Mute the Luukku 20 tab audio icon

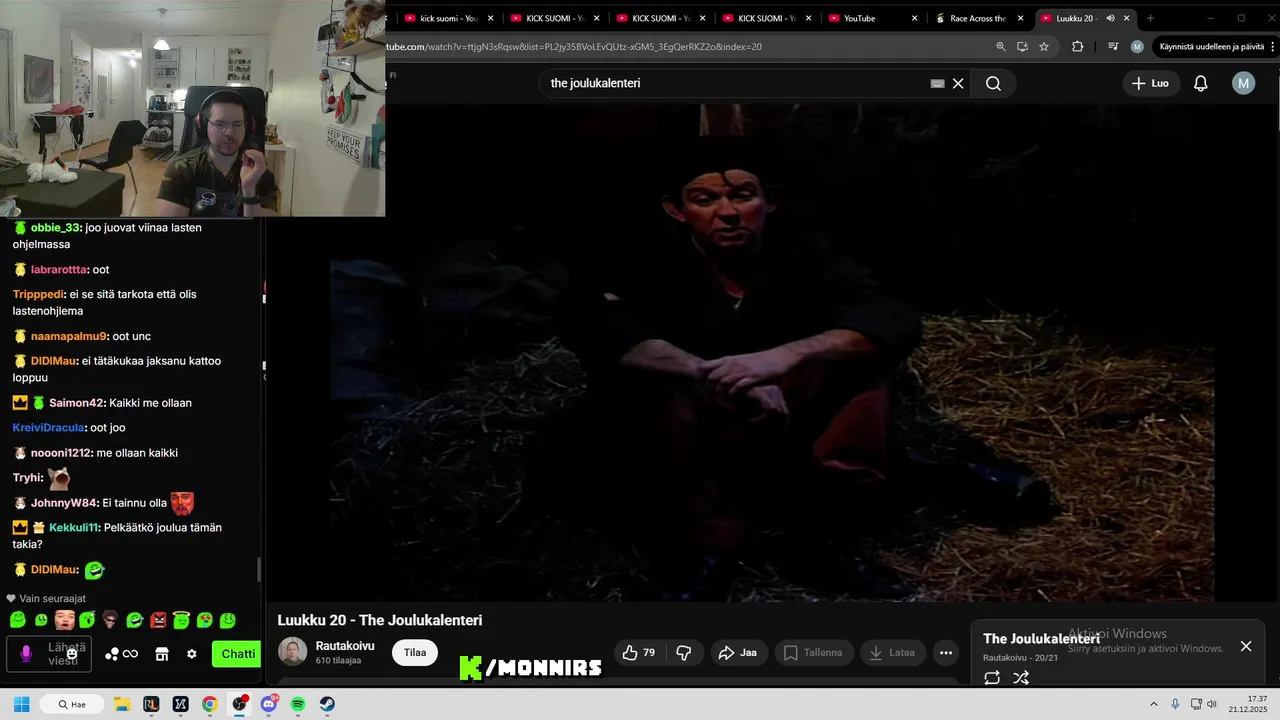point(1110,18)
